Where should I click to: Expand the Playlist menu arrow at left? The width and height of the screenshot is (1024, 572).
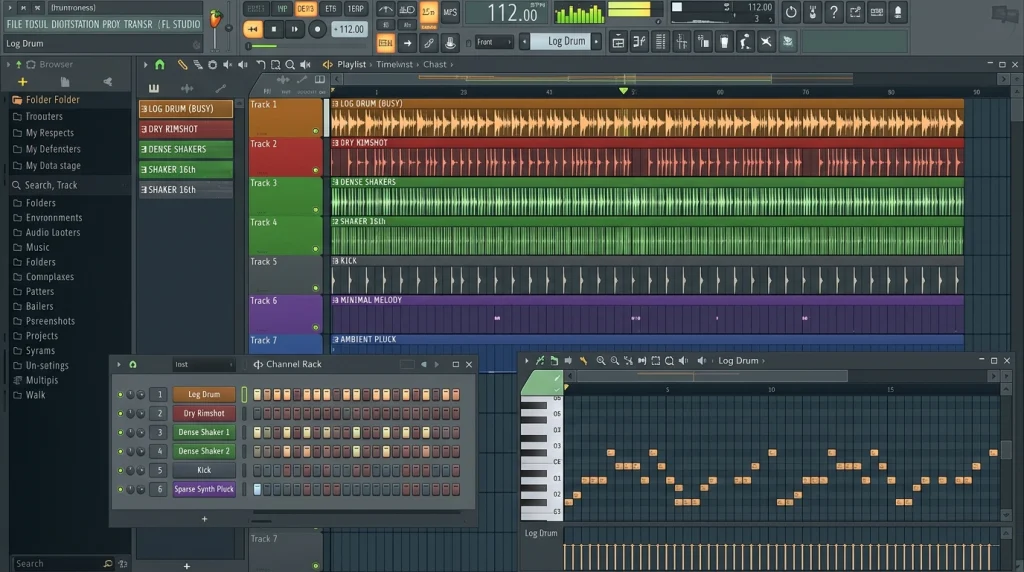click(x=146, y=65)
